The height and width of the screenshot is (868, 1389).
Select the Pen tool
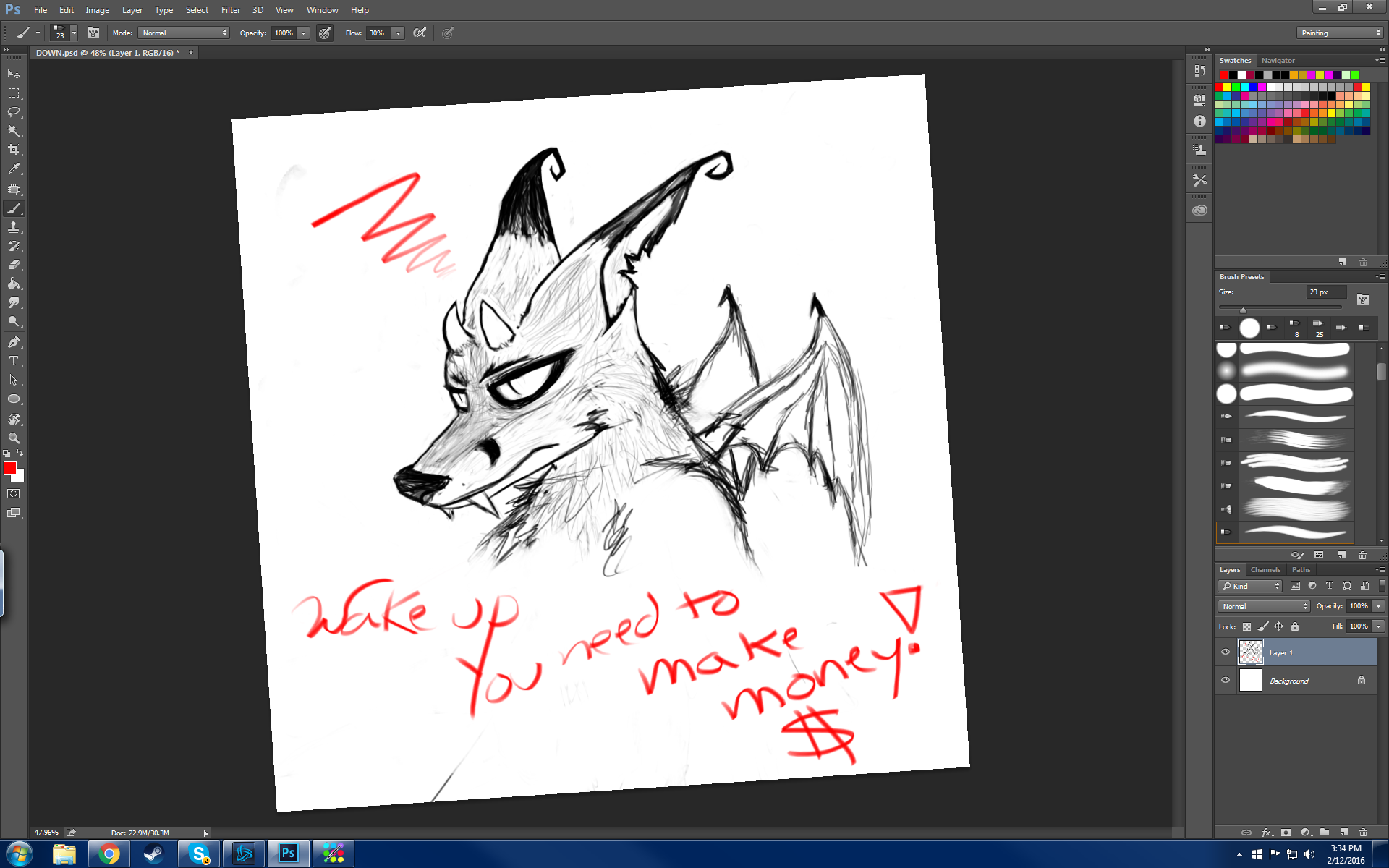tap(14, 342)
